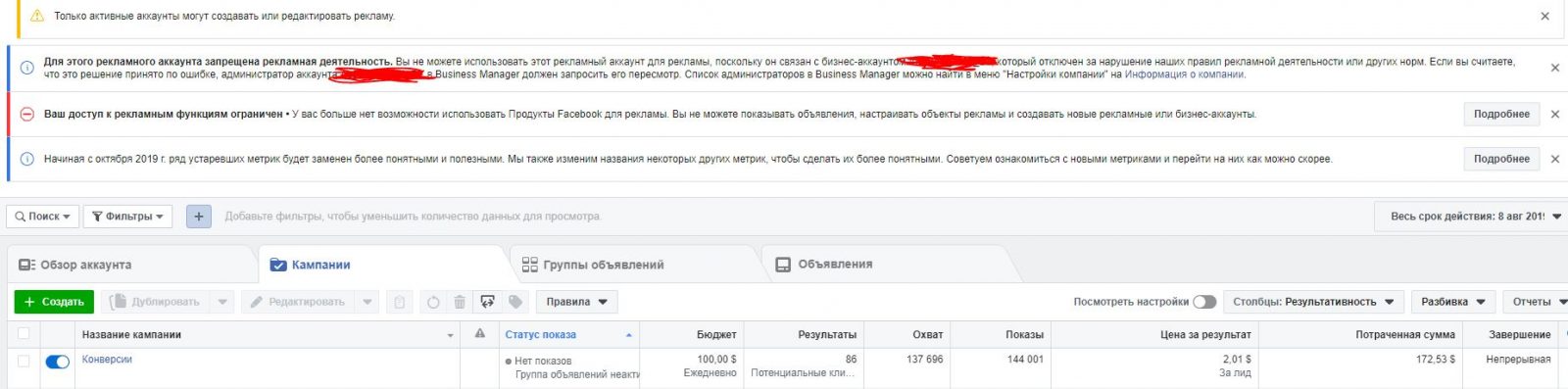Dismiss the yellow warning banner
1568x389 pixels.
pyautogui.click(x=1544, y=16)
